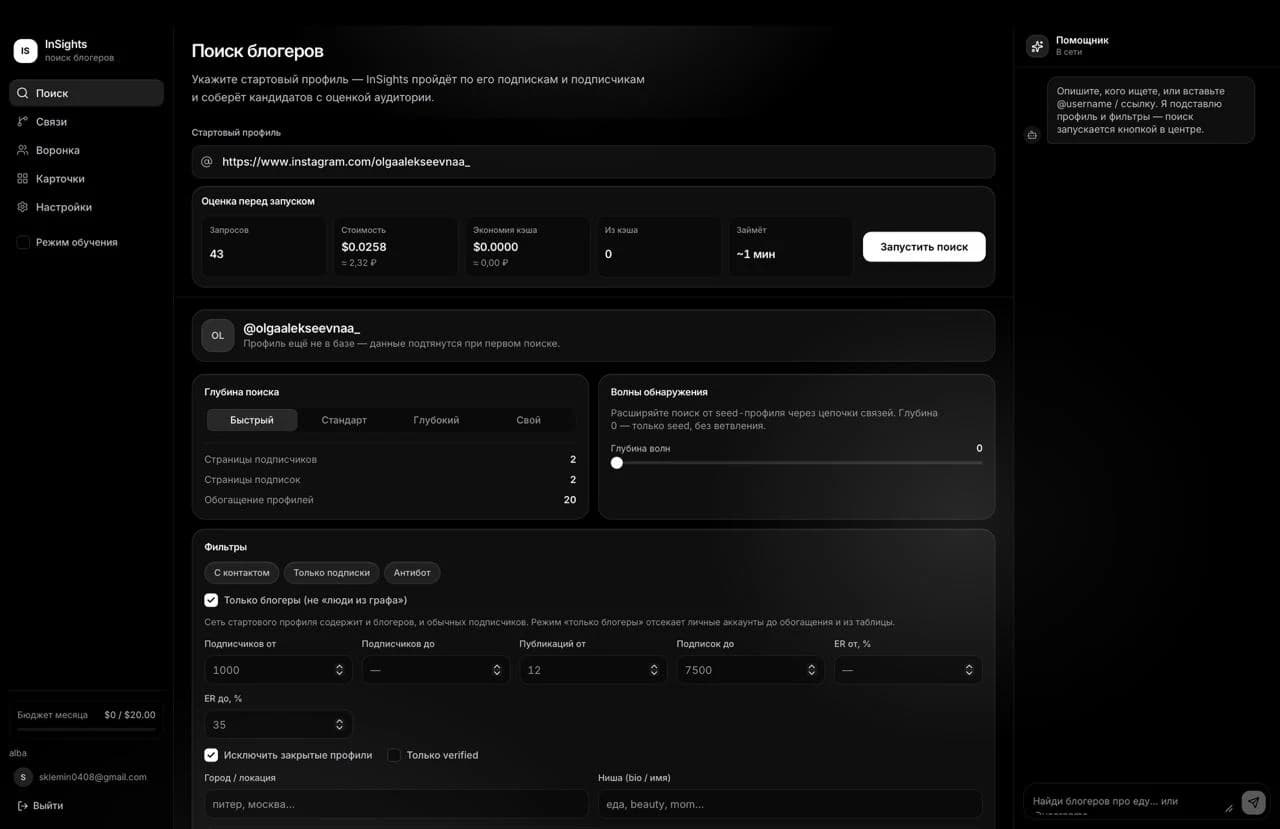Click the Помощник sparkle icon
The height and width of the screenshot is (829, 1280).
point(1037,46)
